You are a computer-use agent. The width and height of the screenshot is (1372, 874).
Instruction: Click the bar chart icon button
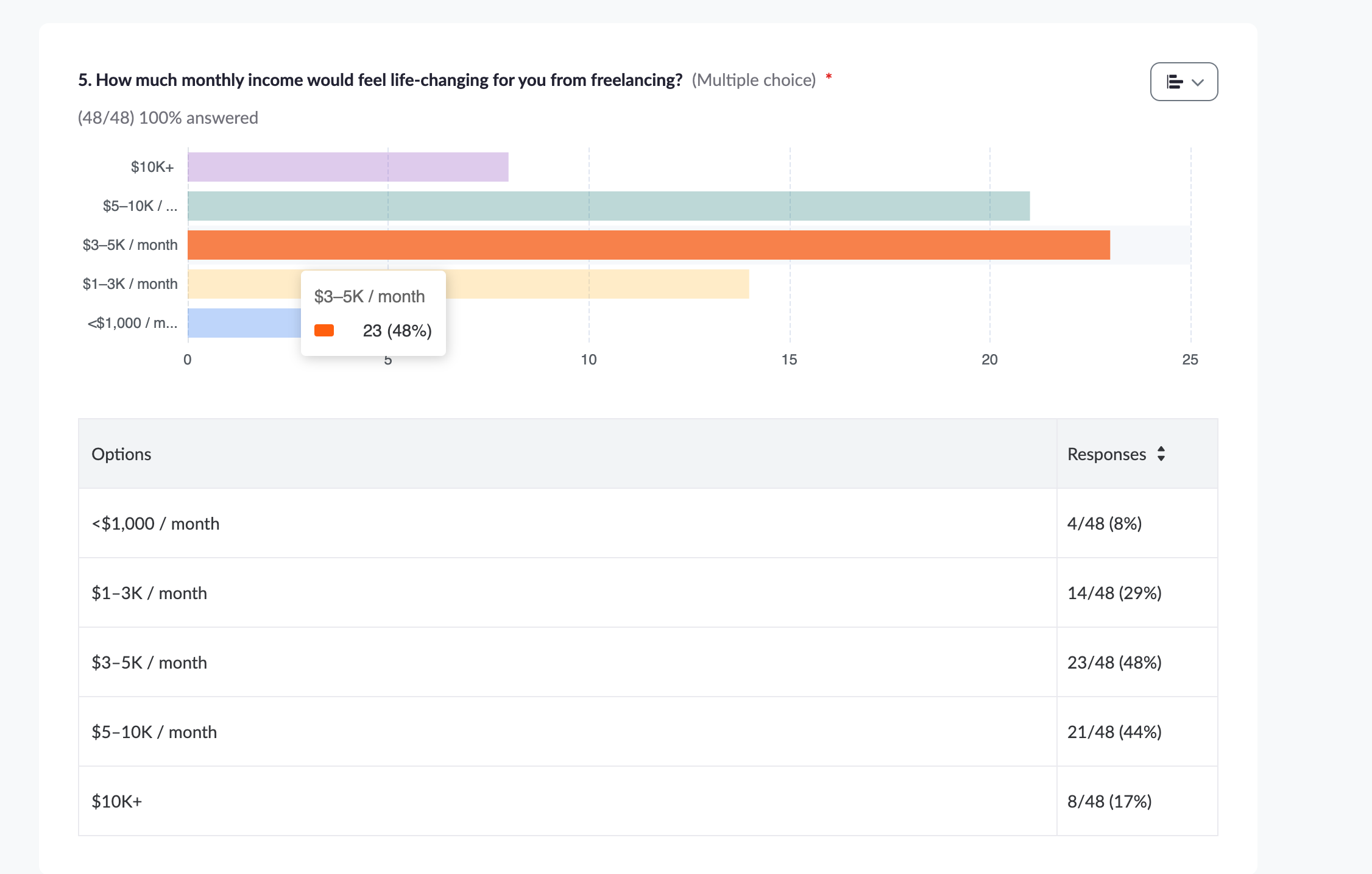click(1174, 82)
